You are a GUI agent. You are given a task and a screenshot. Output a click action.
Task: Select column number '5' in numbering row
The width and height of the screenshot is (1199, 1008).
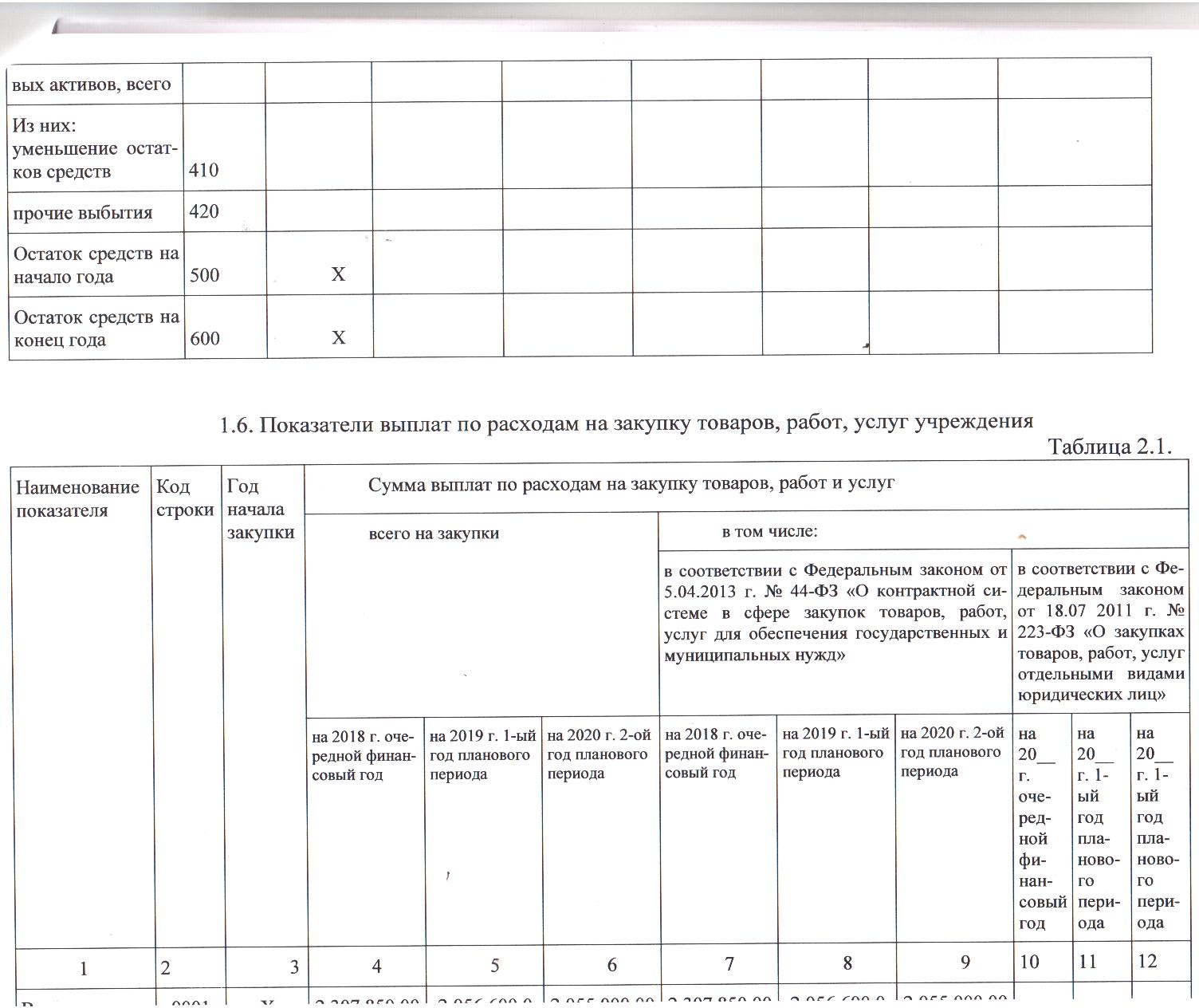point(494,966)
